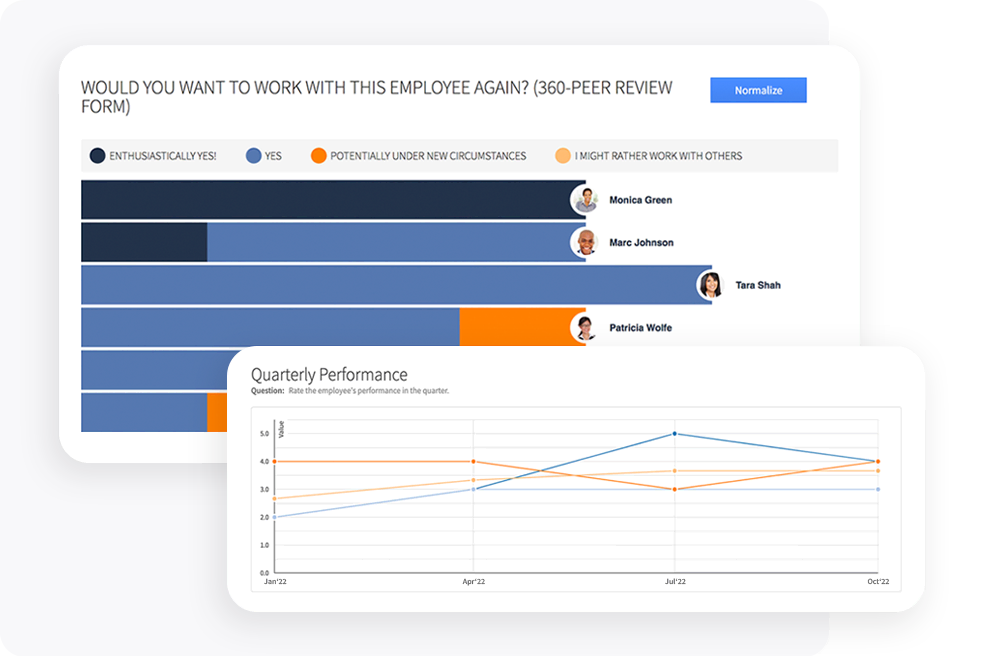This screenshot has width=984, height=656.
Task: Click Patricia Wolfe's avatar photo
Action: point(585,327)
